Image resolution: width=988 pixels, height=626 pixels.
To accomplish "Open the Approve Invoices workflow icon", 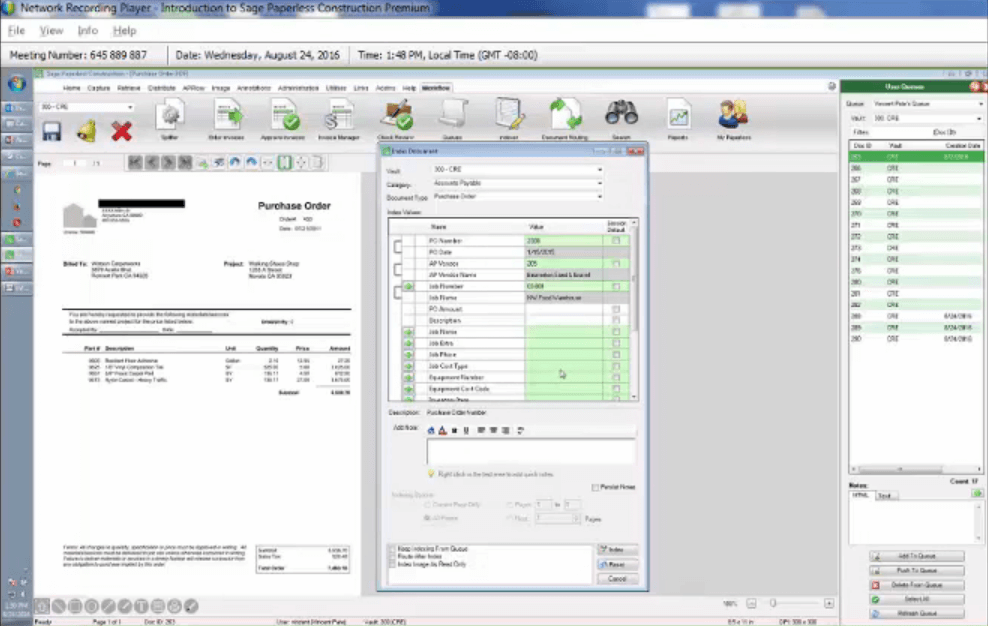I will 283,119.
